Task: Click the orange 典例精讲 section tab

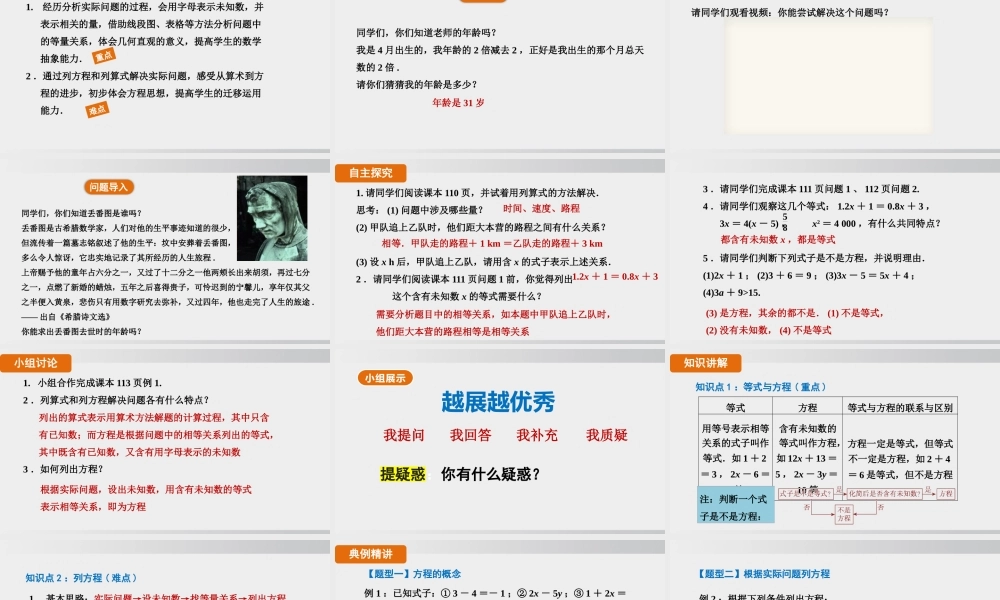Action: tap(371, 554)
